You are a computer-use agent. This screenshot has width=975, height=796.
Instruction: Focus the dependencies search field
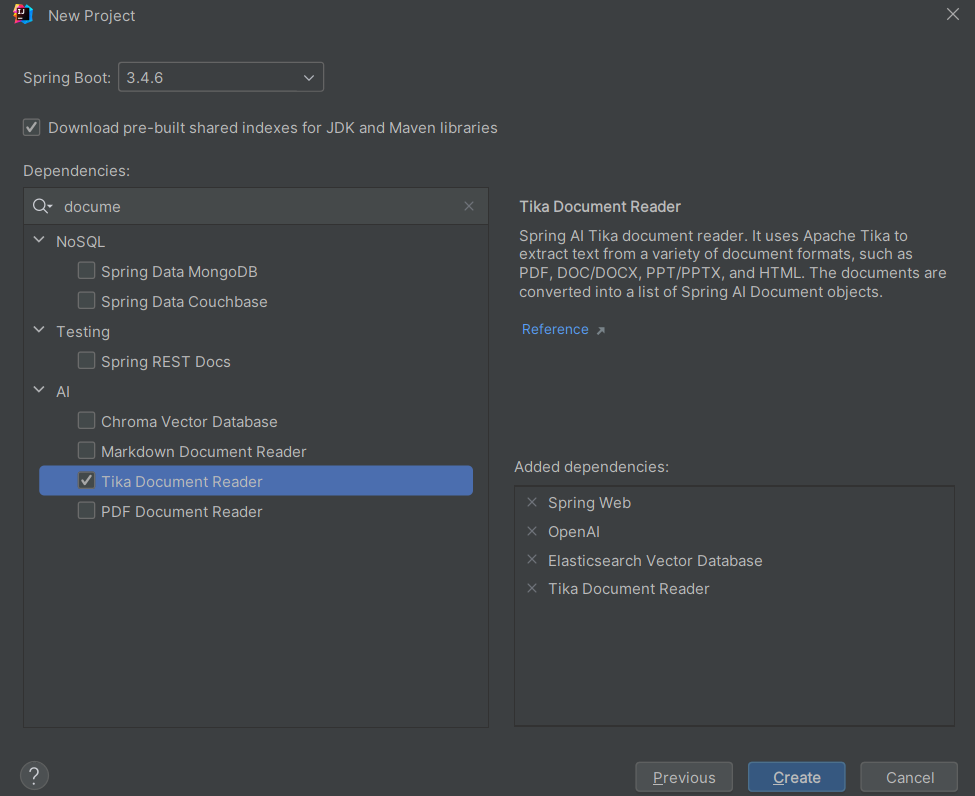(x=256, y=206)
